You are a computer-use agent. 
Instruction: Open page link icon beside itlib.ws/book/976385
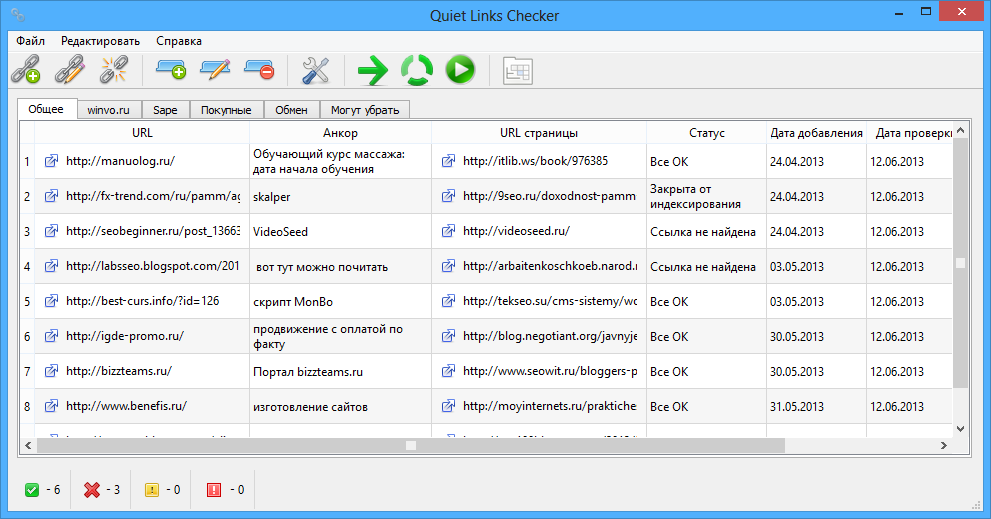click(448, 161)
